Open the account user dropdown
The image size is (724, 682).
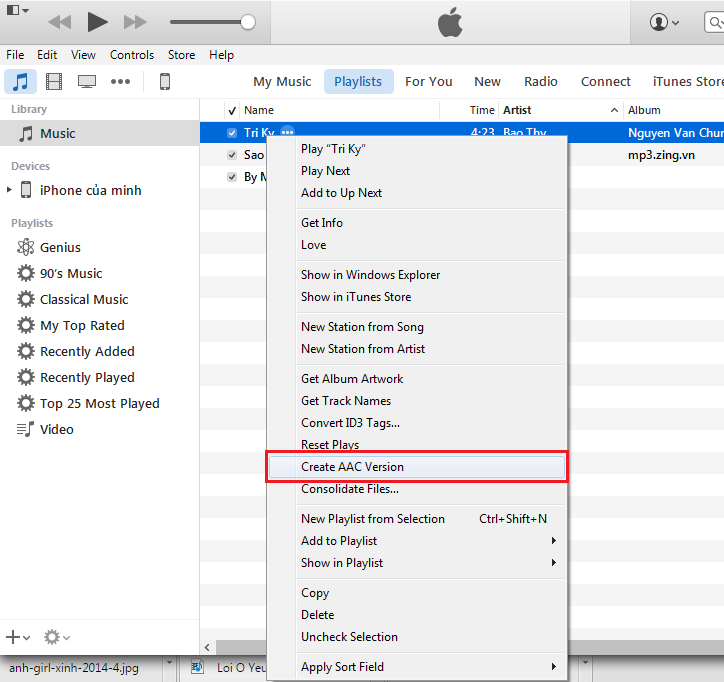coord(664,21)
